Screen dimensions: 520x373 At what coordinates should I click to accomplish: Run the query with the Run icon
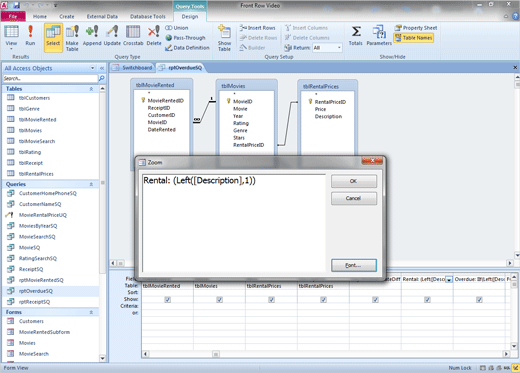[x=30, y=36]
